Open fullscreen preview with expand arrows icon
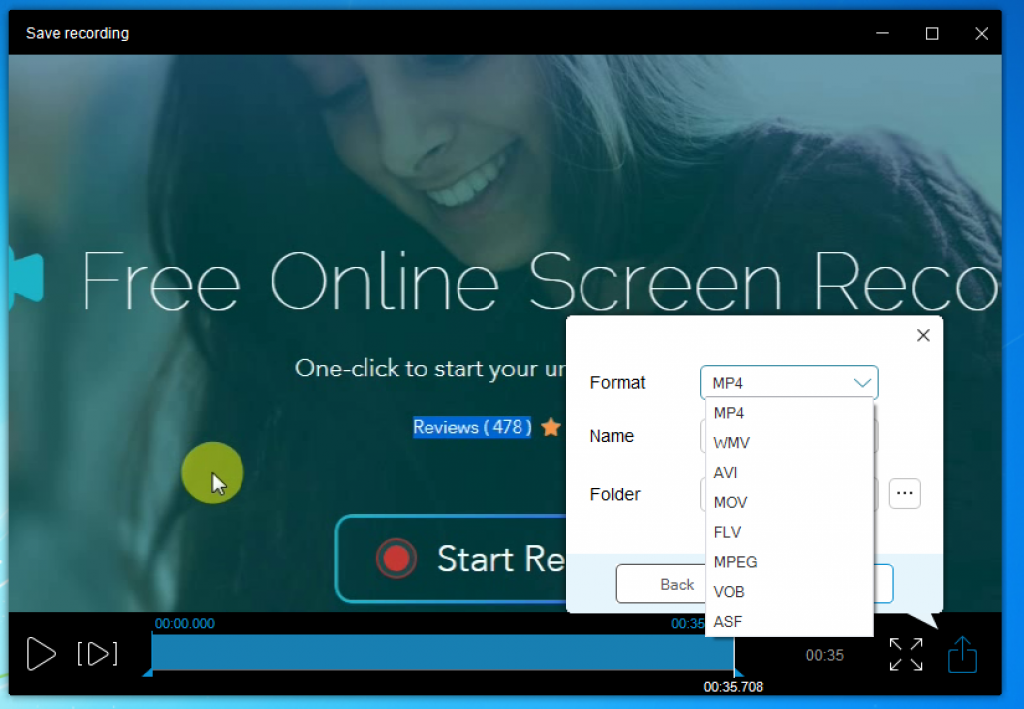This screenshot has height=709, width=1024. tap(906, 655)
